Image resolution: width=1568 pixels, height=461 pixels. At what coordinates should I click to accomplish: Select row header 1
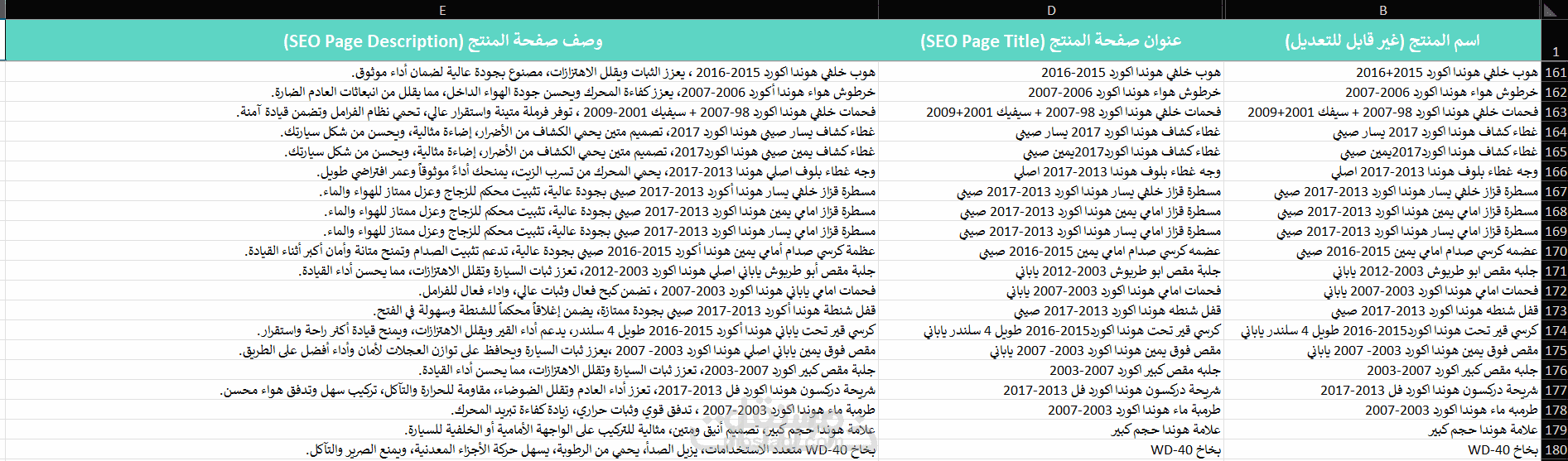[x=1554, y=41]
